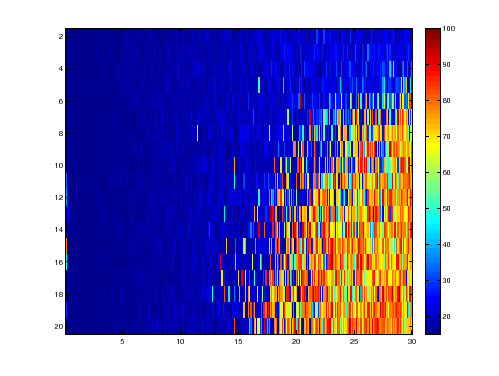Click the y-axis tick label 14

[x=59, y=230]
